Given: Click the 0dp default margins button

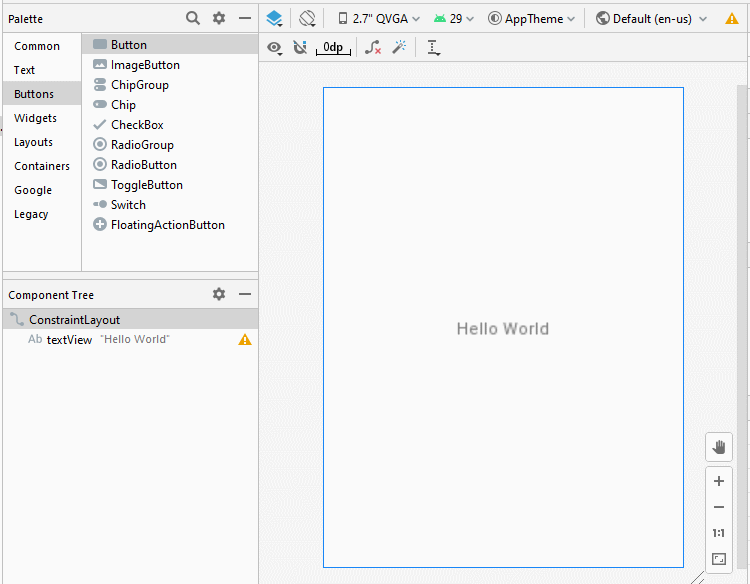Looking at the screenshot, I should [333, 47].
